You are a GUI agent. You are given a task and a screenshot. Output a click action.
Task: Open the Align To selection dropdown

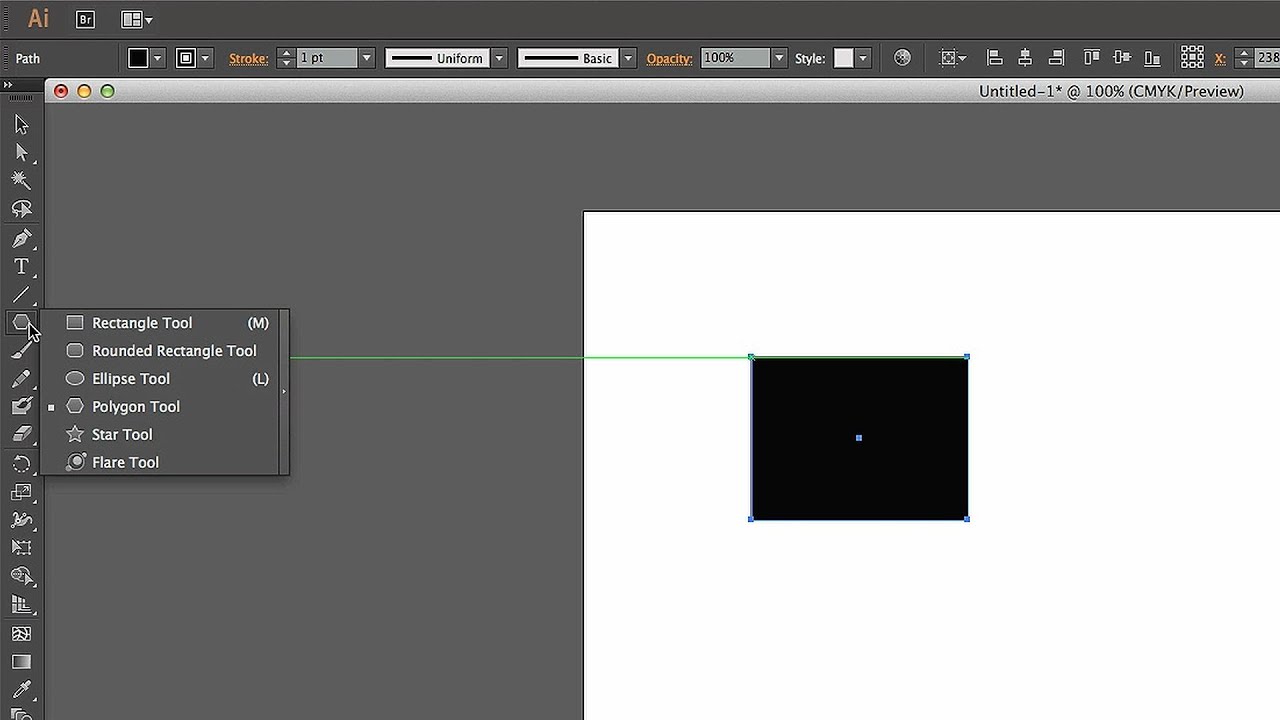pos(953,58)
